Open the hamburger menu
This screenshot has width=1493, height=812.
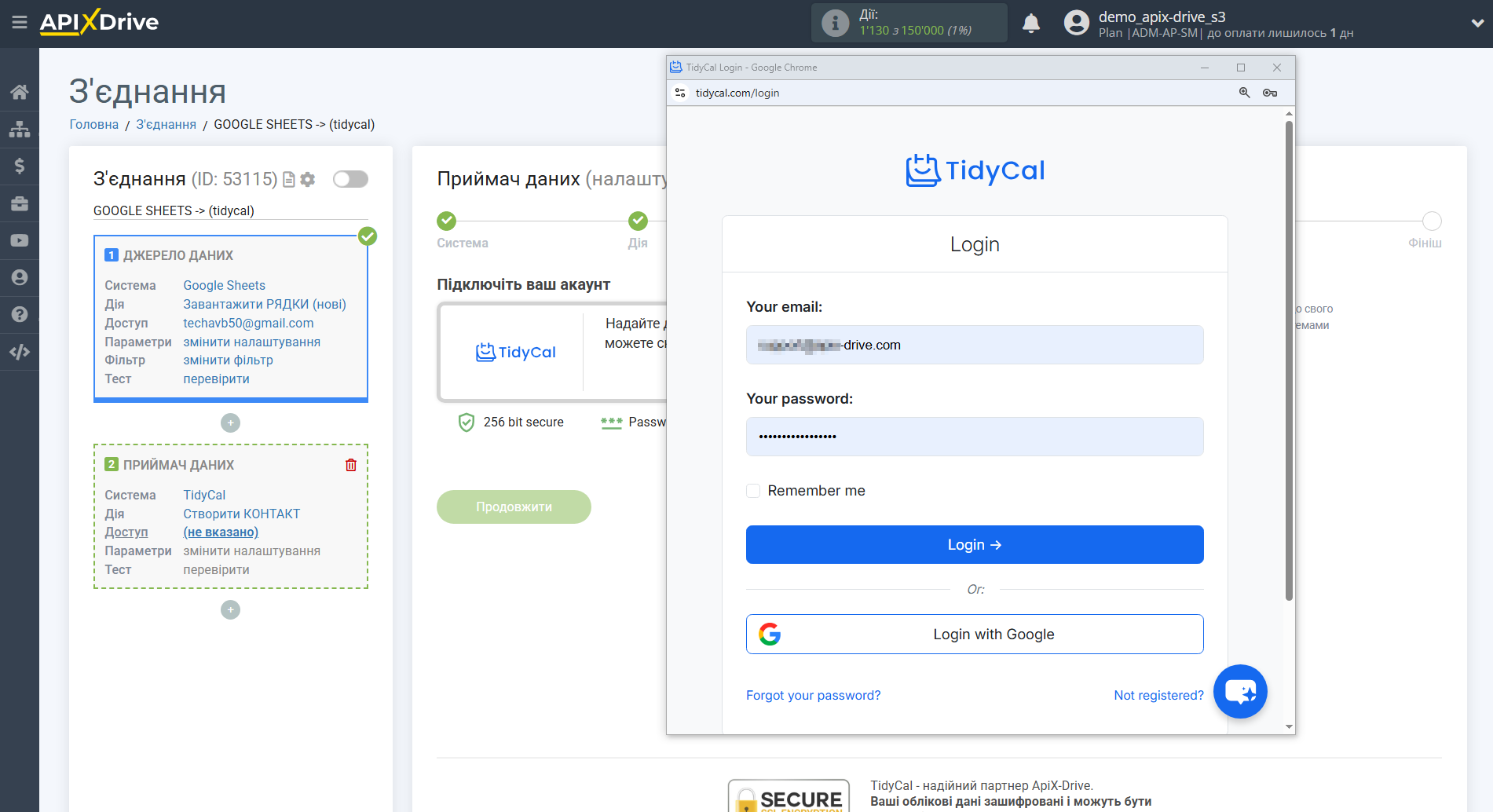pos(20,23)
